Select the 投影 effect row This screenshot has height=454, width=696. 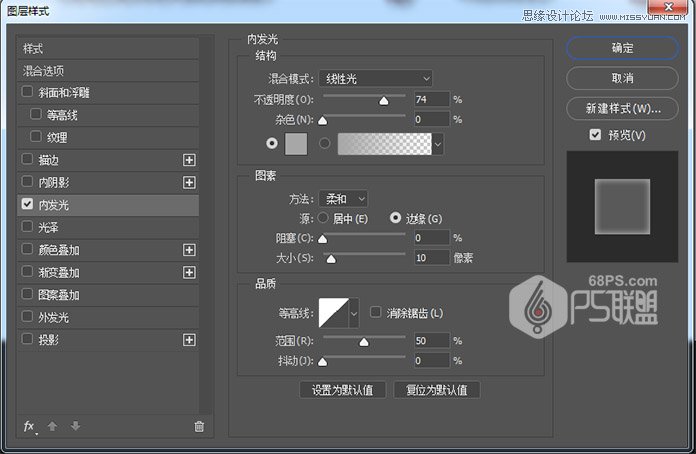(108, 340)
